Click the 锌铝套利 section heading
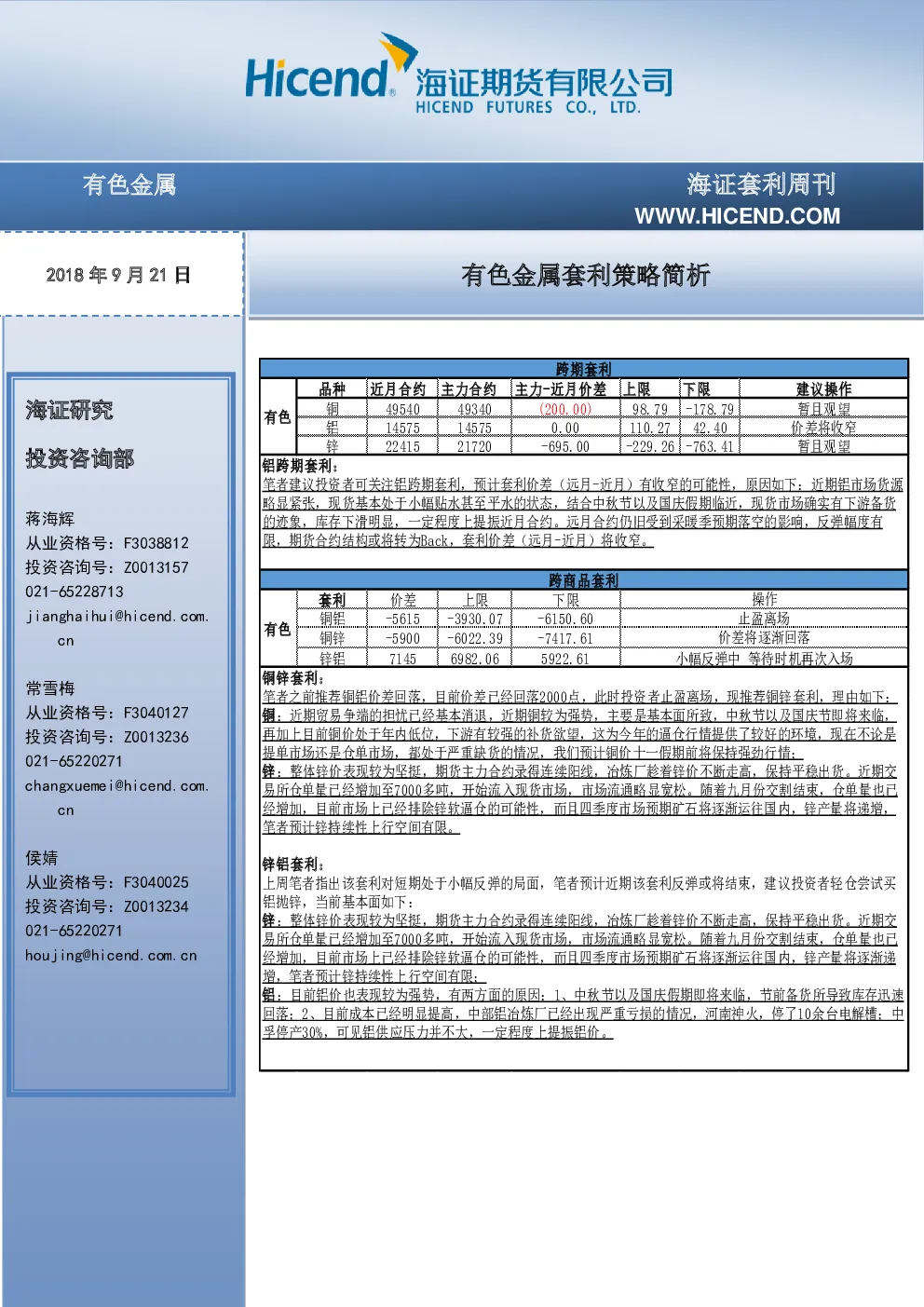 pyautogui.click(x=293, y=864)
